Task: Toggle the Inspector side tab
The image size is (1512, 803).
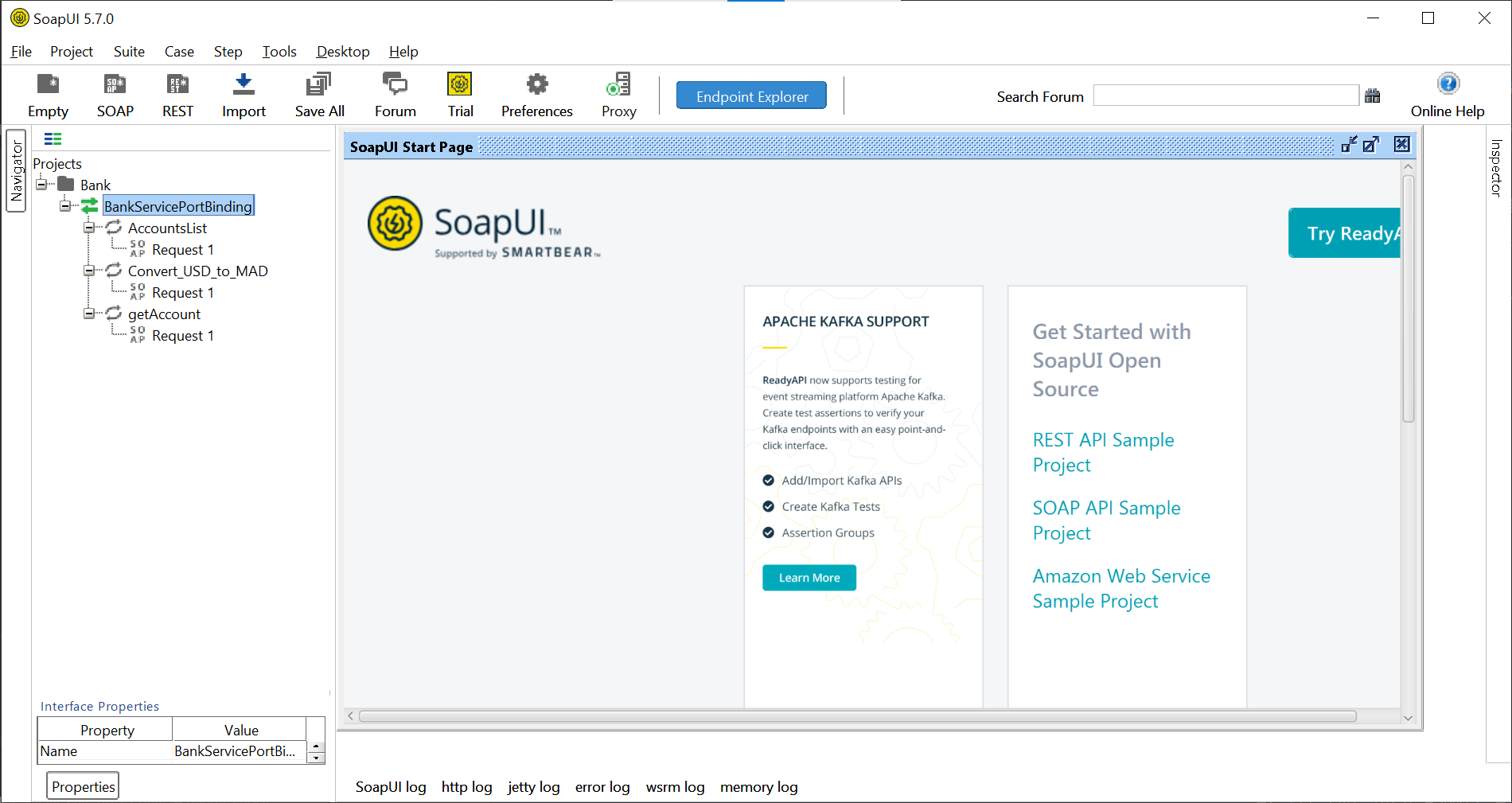Action: pos(1496,168)
